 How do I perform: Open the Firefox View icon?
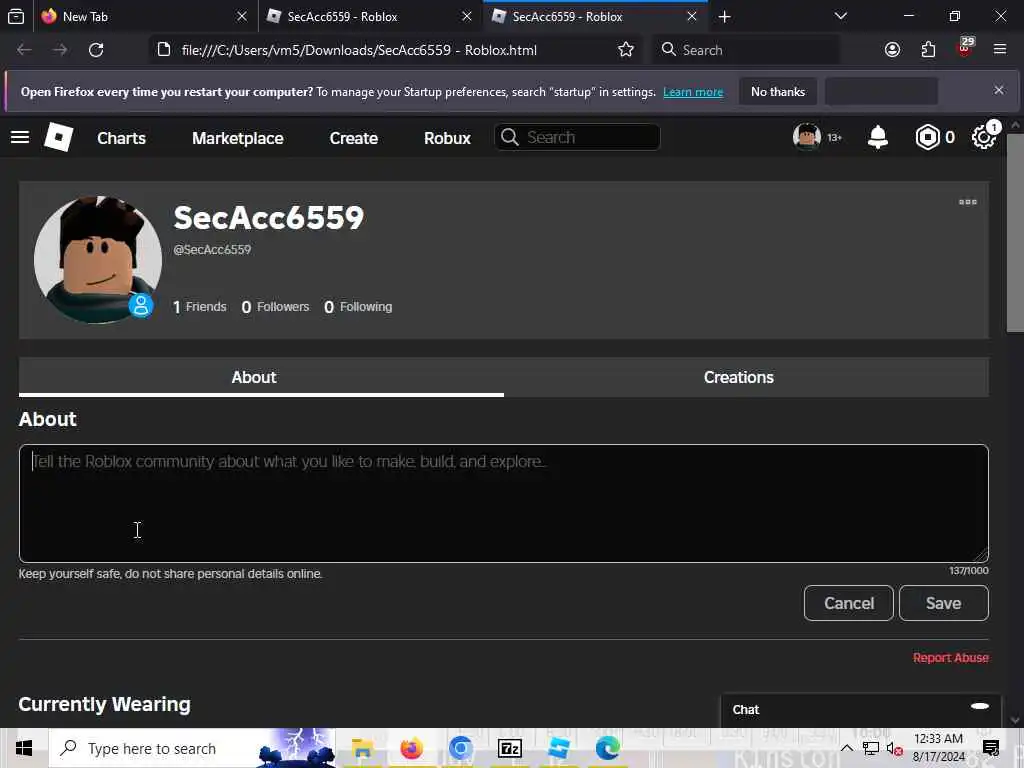(x=16, y=16)
